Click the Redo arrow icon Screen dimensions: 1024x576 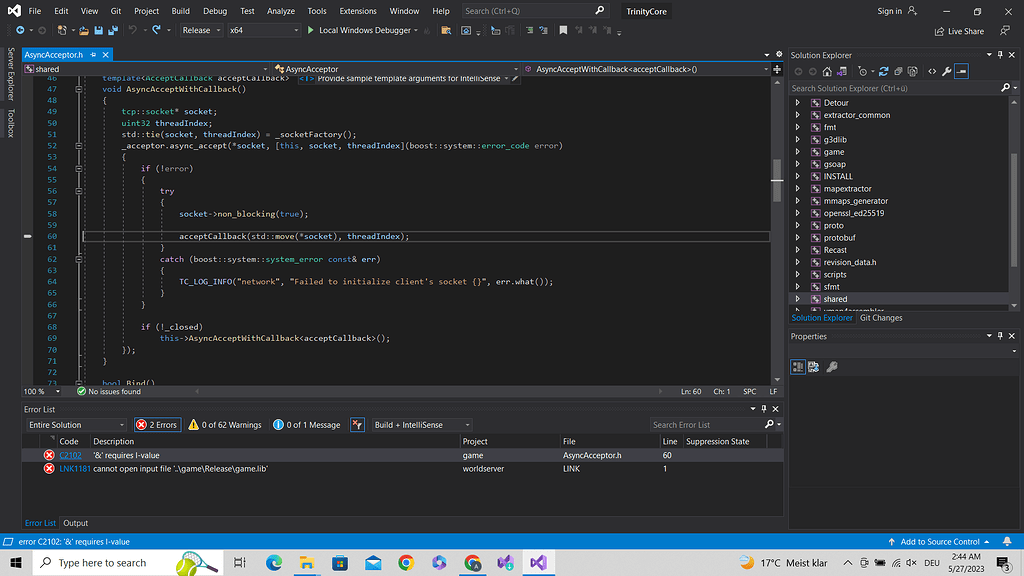pos(157,30)
